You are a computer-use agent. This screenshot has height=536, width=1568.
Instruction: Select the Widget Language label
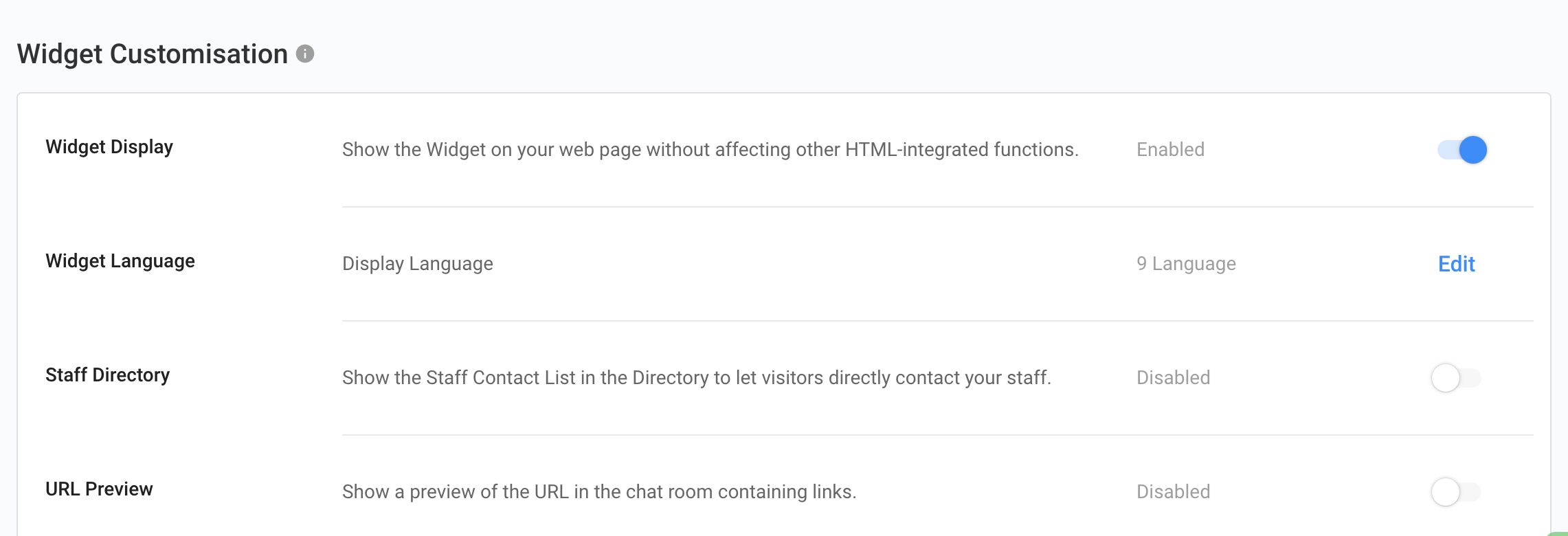[120, 261]
